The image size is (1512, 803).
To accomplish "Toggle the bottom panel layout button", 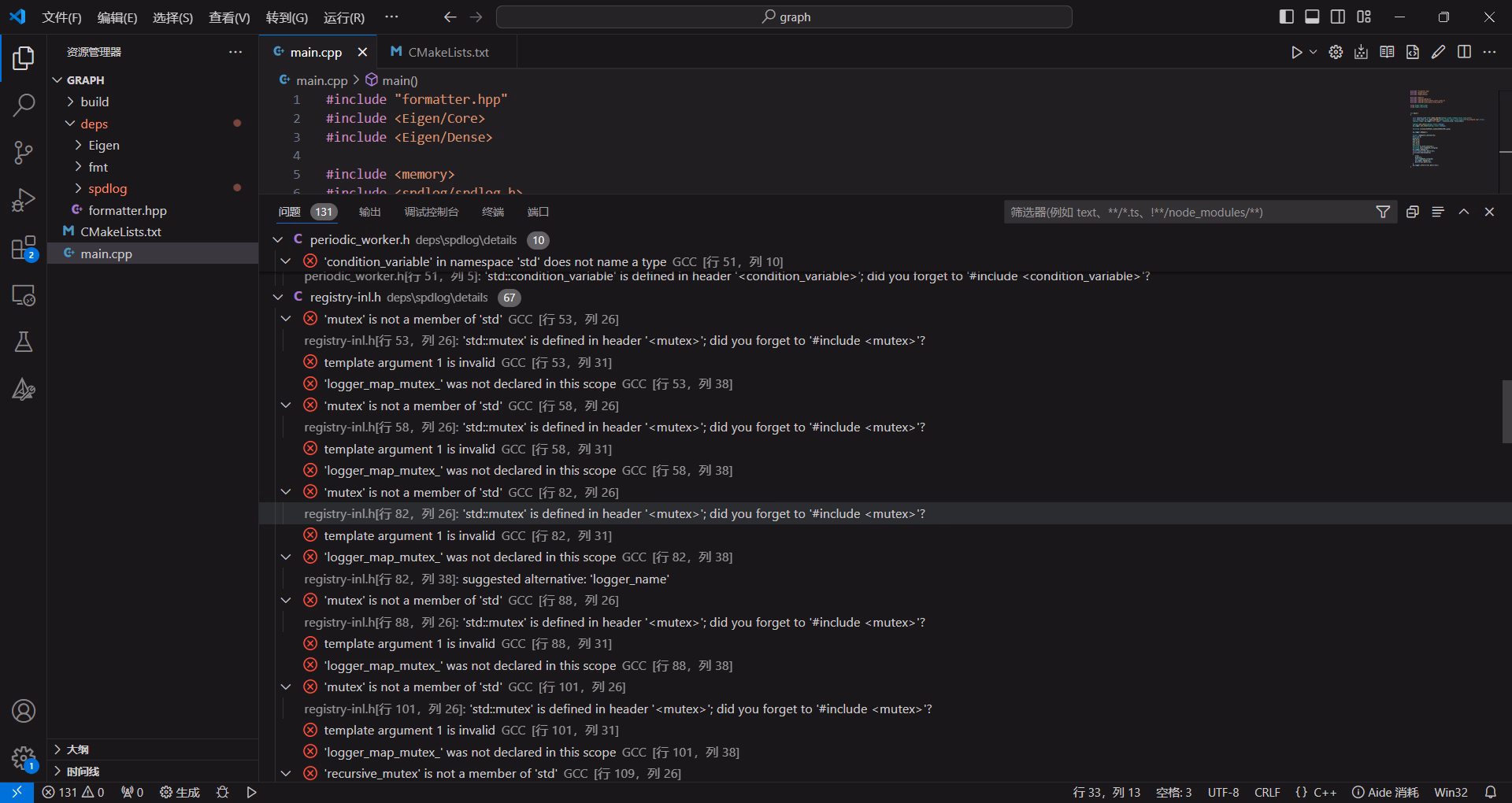I will click(x=1312, y=17).
